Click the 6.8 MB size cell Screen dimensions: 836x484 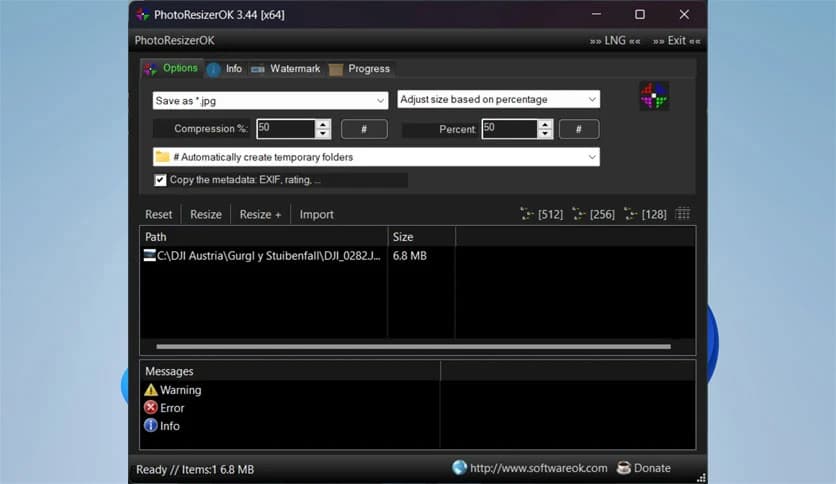tap(409, 256)
